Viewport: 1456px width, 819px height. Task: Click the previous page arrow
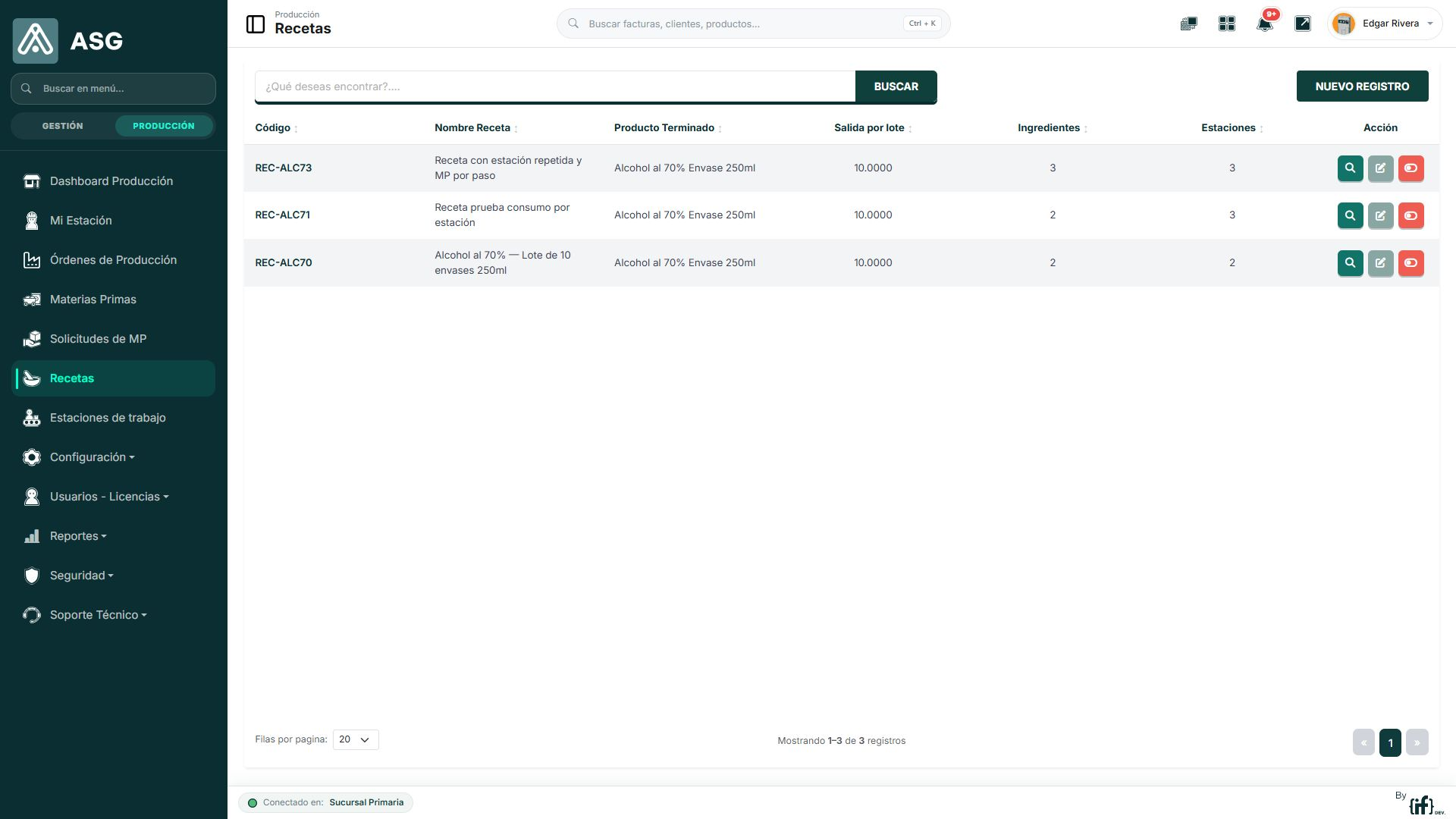1363,742
